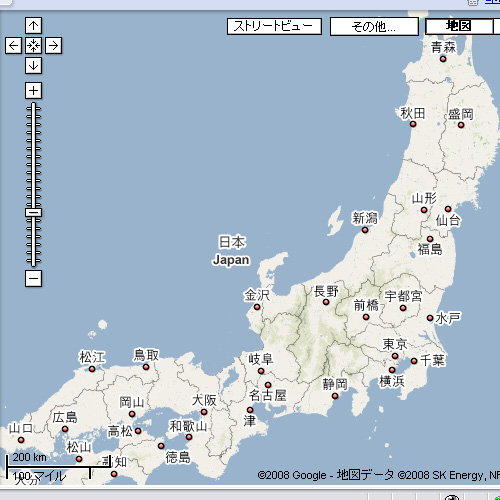
Task: Click the 前橋 city marker
Action: tap(366, 317)
